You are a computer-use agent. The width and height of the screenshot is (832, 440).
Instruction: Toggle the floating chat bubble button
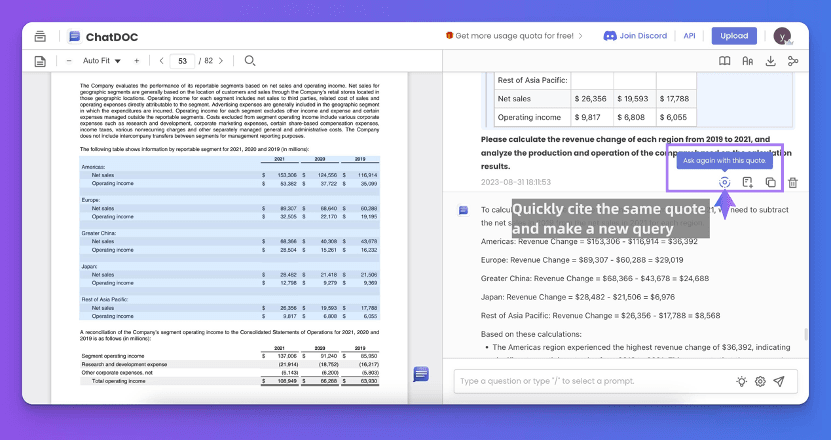tap(421, 373)
